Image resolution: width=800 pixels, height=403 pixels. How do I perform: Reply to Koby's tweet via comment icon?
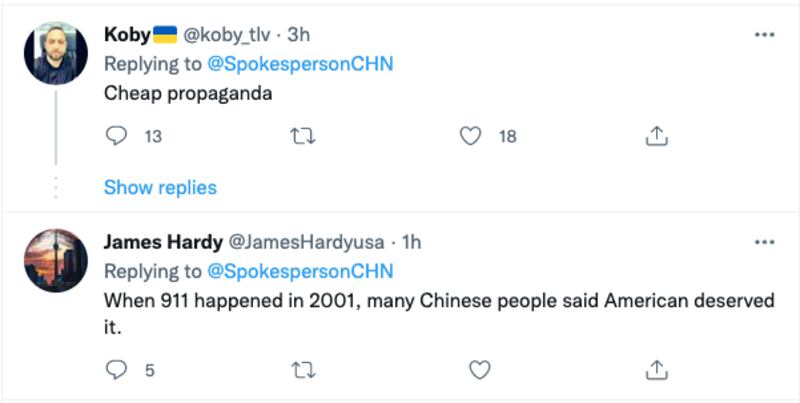(117, 136)
